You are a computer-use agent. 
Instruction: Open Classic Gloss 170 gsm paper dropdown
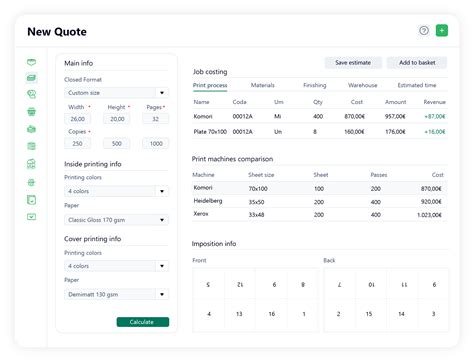116,220
